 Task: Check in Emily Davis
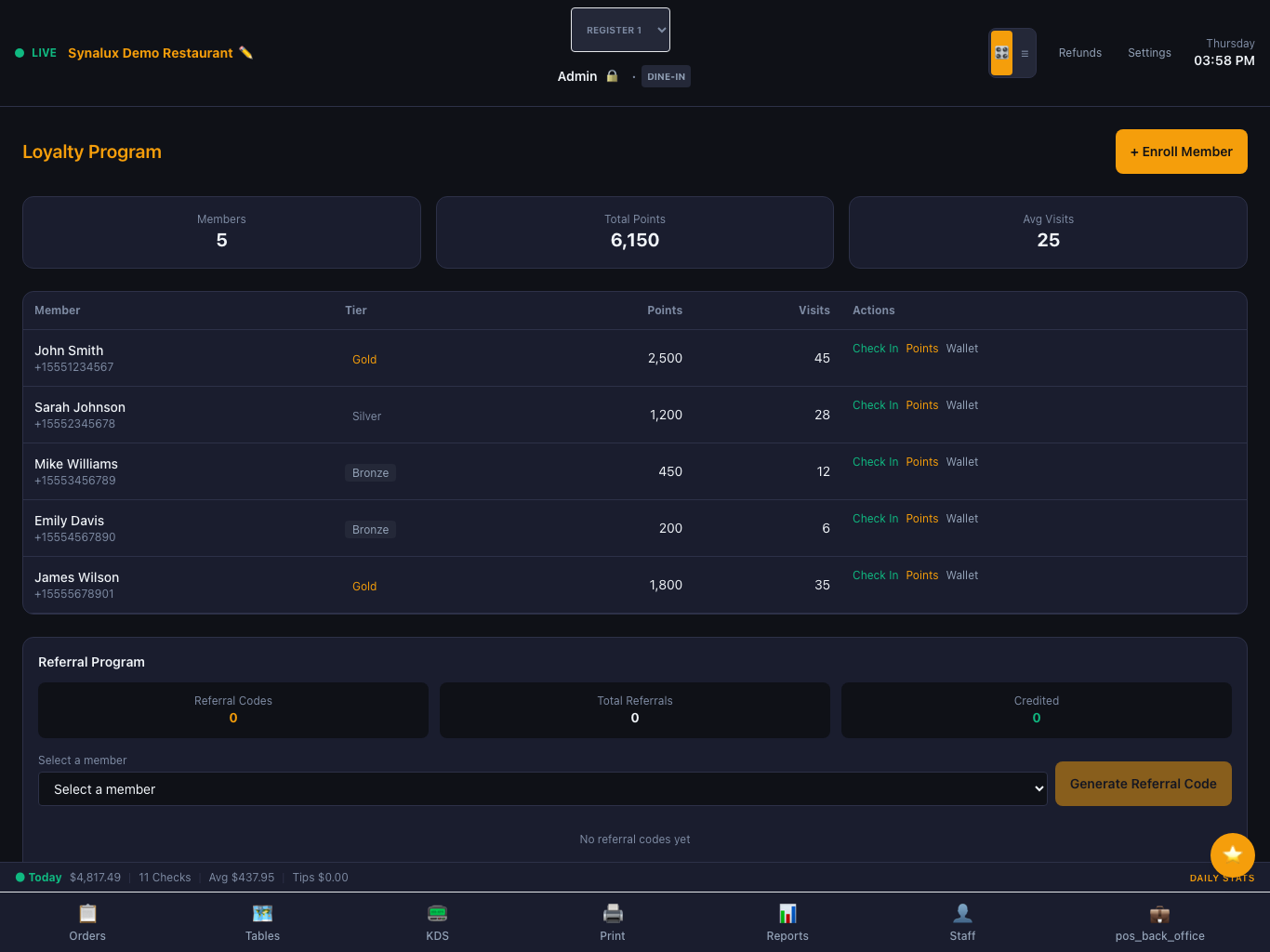(x=875, y=519)
